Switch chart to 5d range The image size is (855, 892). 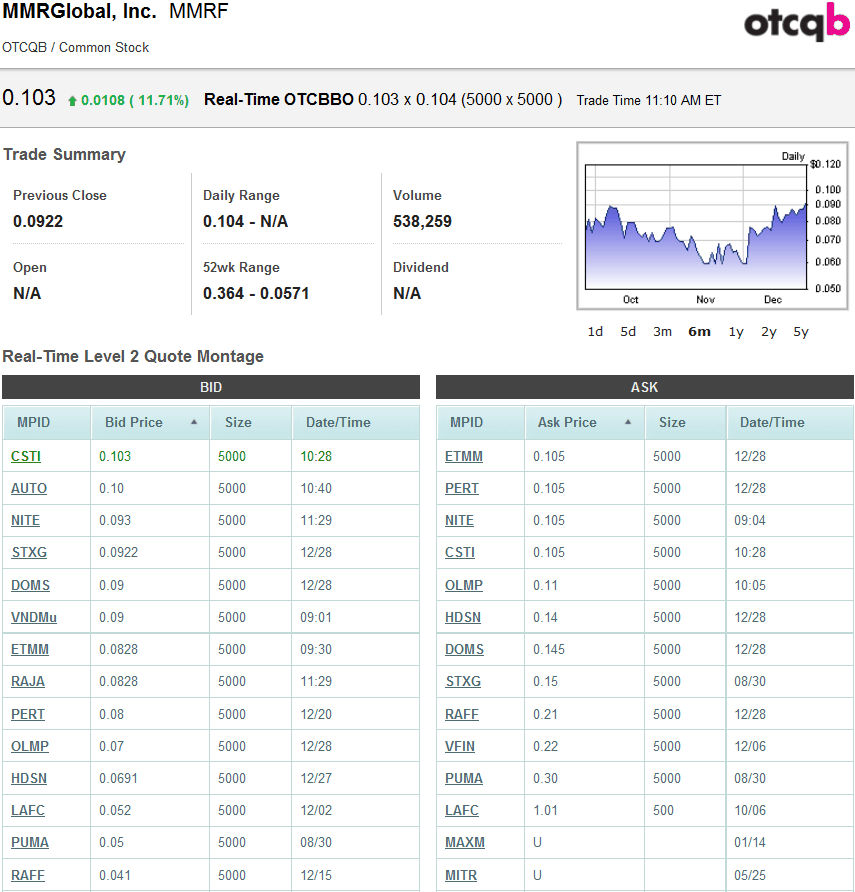pyautogui.click(x=628, y=332)
